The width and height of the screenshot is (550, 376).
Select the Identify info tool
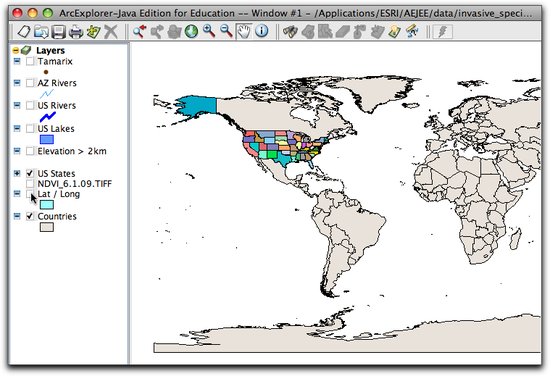[x=262, y=31]
